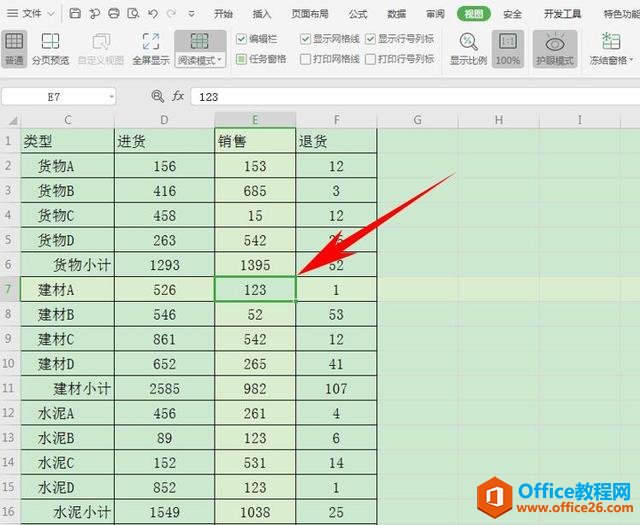The height and width of the screenshot is (525, 640).
Task: Open the quick access toolbar customize dropdown
Action: [191, 14]
